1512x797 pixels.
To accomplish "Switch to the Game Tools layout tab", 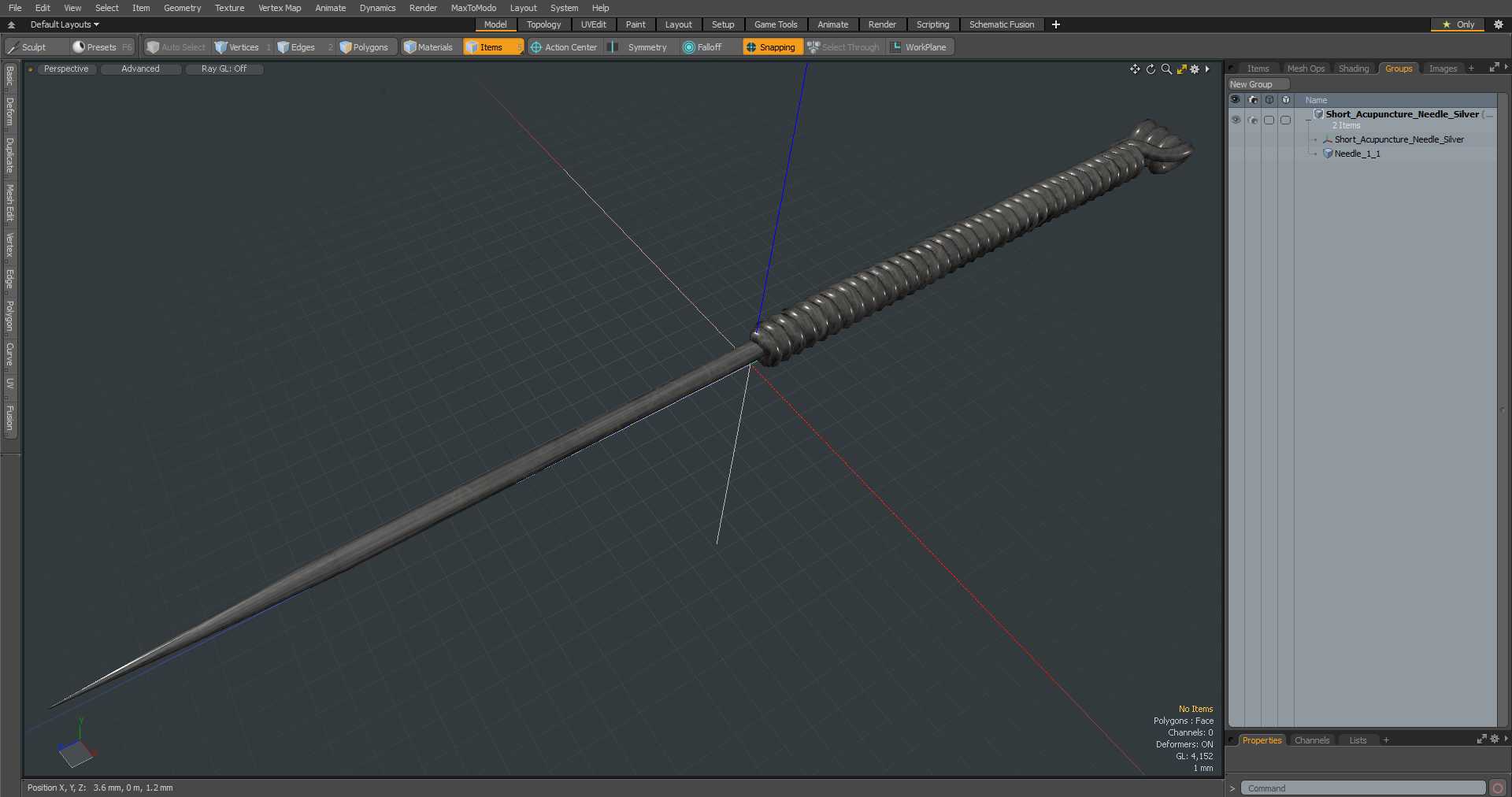I will pyautogui.click(x=776, y=24).
